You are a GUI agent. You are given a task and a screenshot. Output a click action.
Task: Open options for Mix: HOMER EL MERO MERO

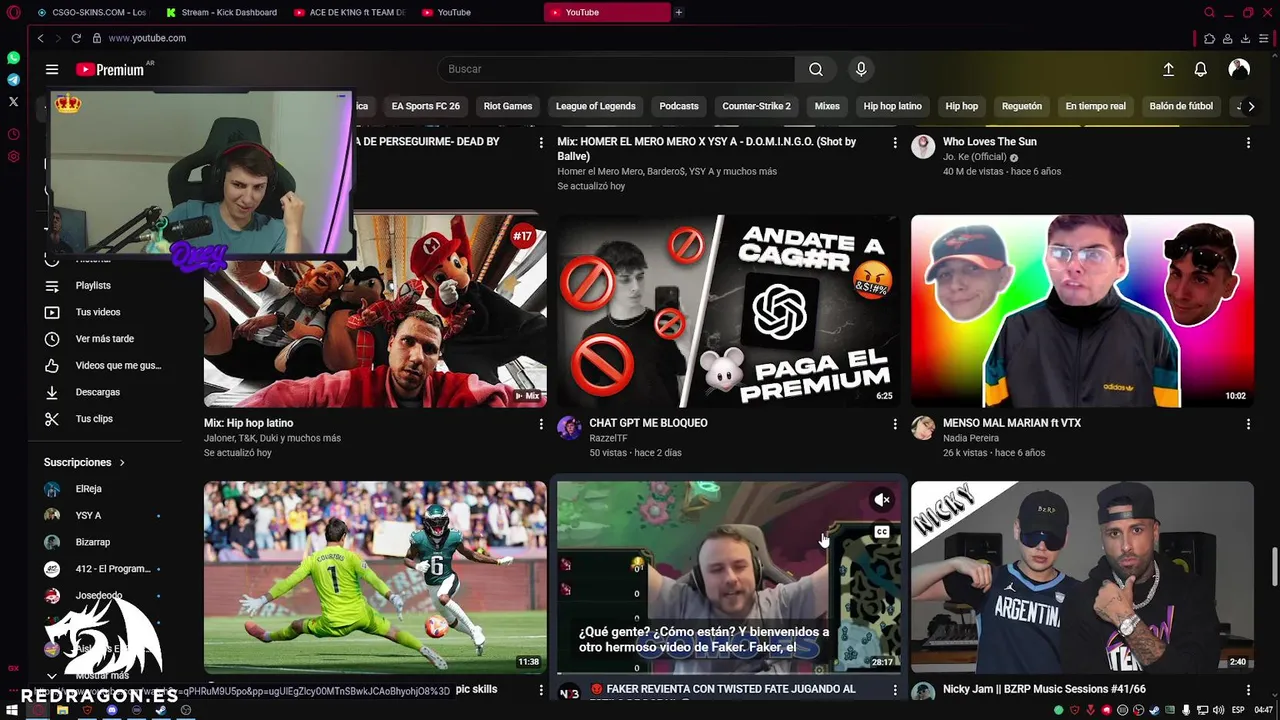click(895, 143)
